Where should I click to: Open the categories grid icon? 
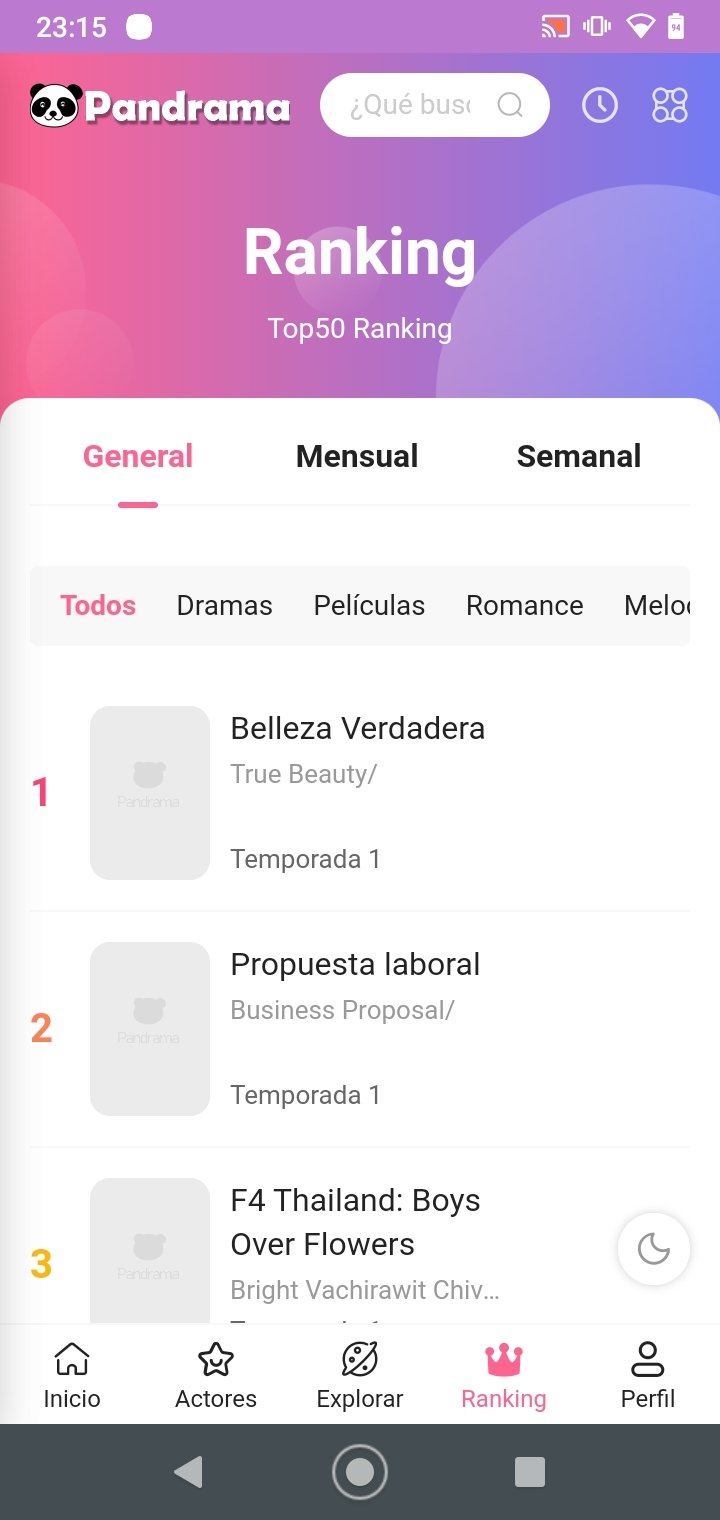[669, 105]
